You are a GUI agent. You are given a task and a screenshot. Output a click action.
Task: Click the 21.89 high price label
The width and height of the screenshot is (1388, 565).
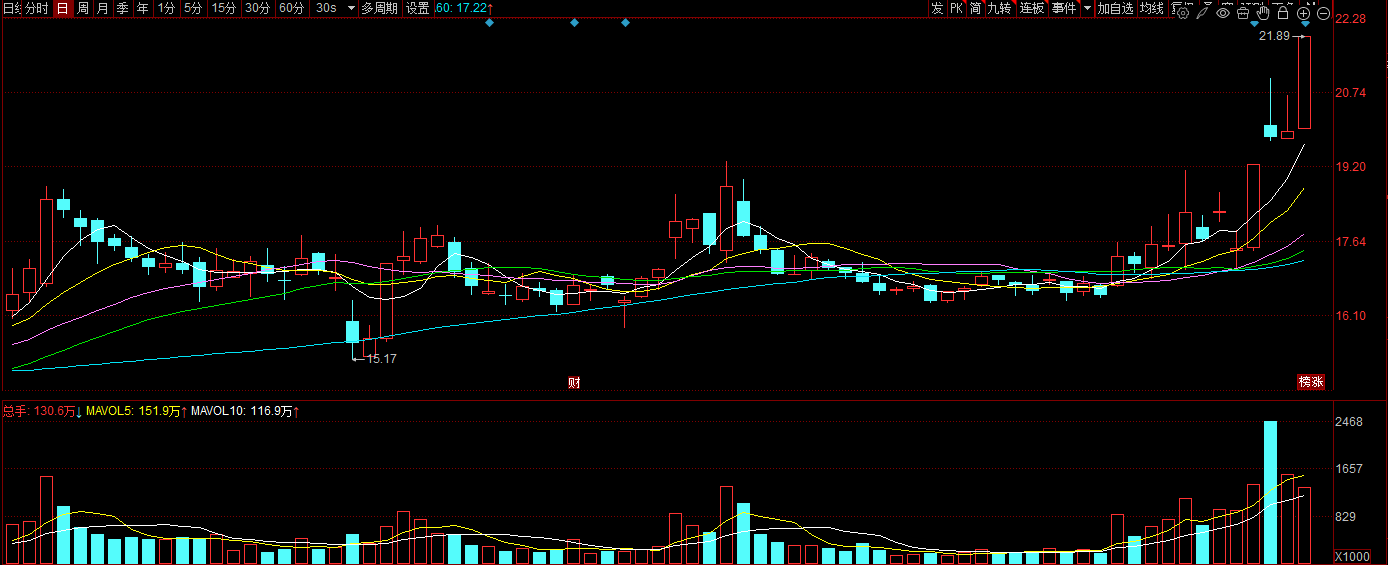[1274, 37]
